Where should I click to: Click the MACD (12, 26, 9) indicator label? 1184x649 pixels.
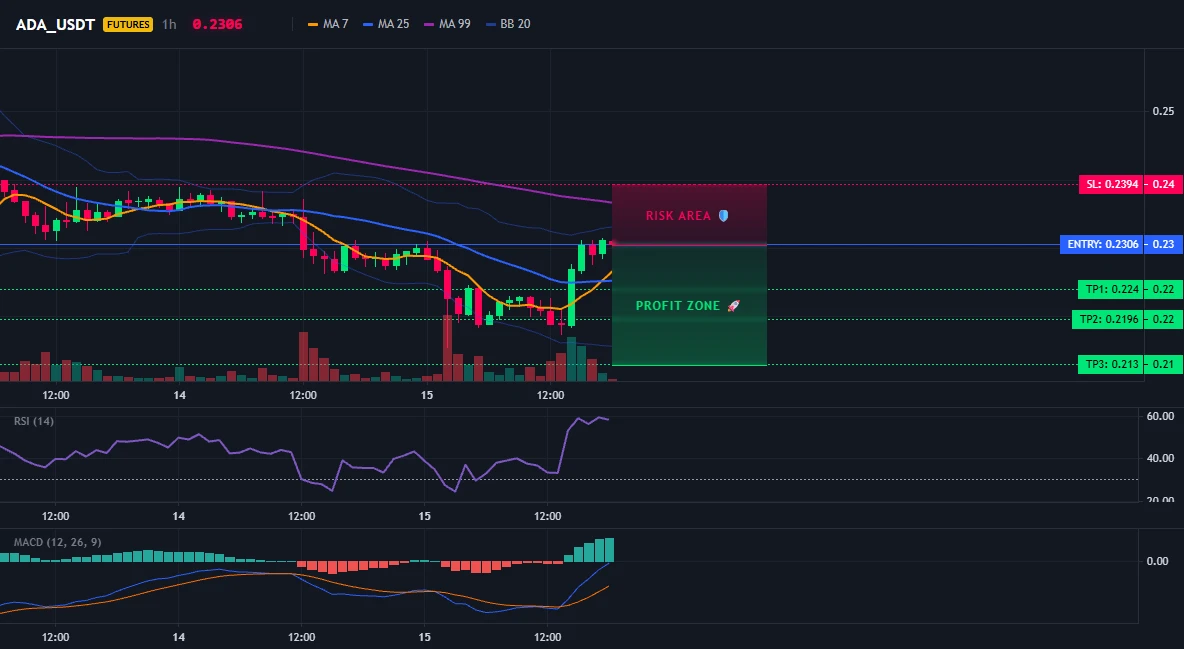57,542
